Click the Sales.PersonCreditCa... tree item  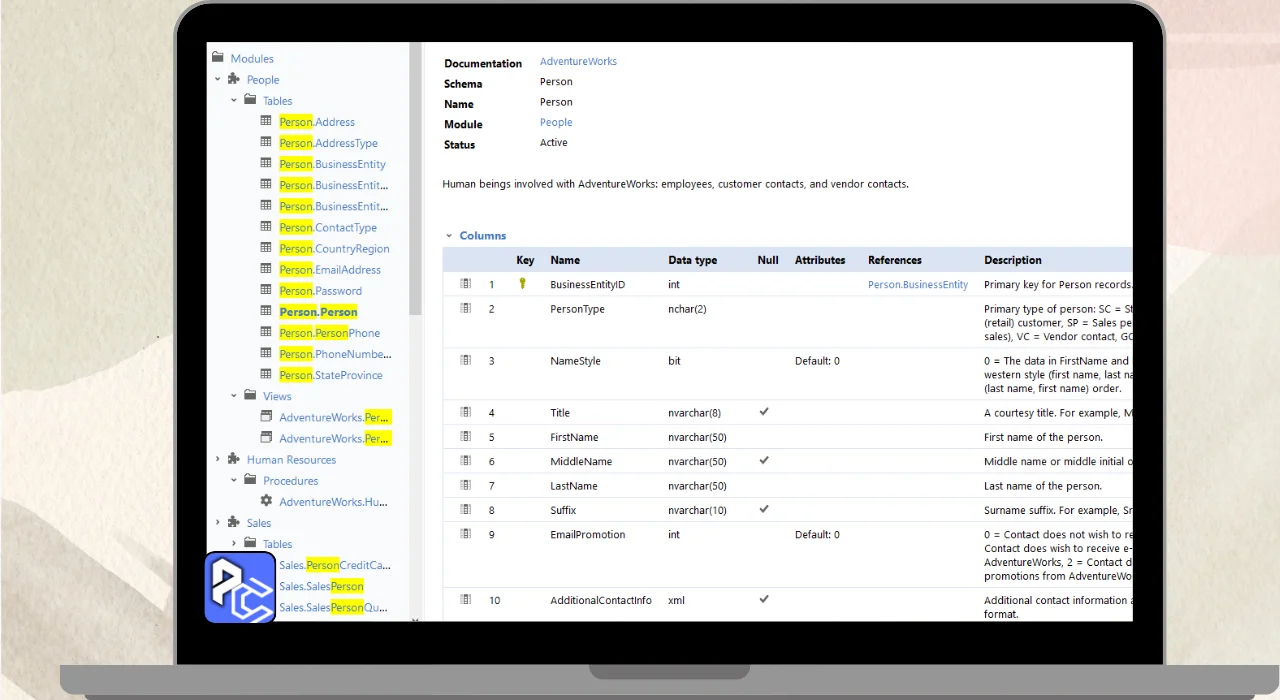tap(335, 565)
